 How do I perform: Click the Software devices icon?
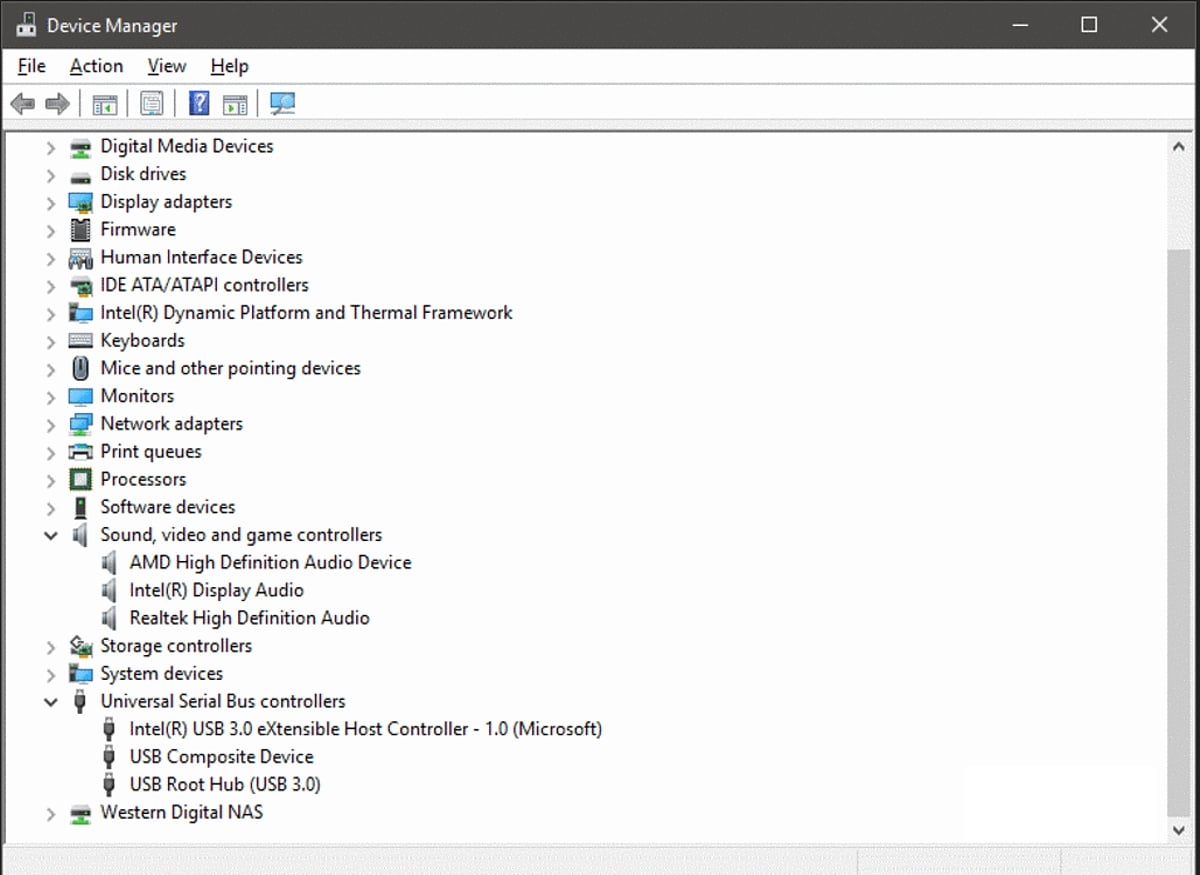tap(80, 508)
